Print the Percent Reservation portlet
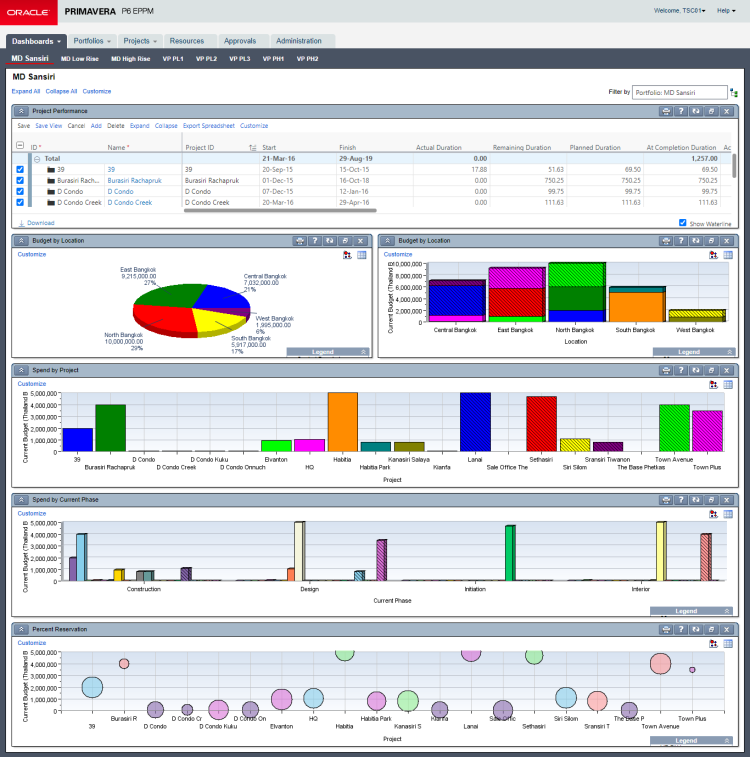This screenshot has width=750, height=757. pyautogui.click(x=666, y=629)
